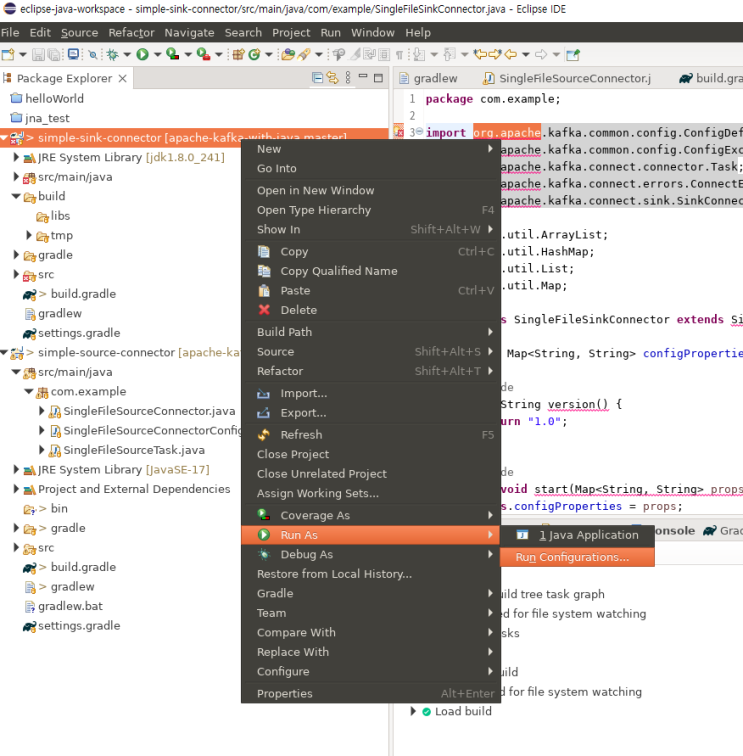The height and width of the screenshot is (756, 743).
Task: Click Collapse All in Package Explorer
Action: (317, 78)
